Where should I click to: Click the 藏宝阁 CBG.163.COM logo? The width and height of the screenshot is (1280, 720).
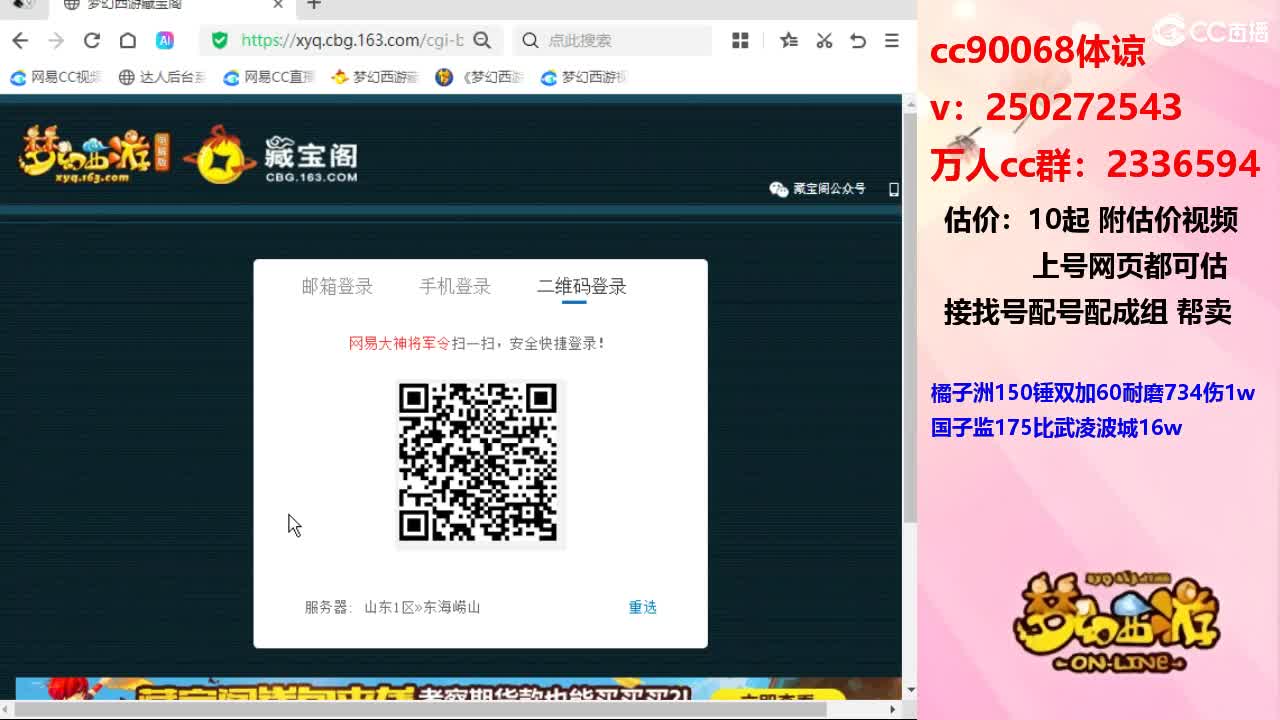[271, 156]
